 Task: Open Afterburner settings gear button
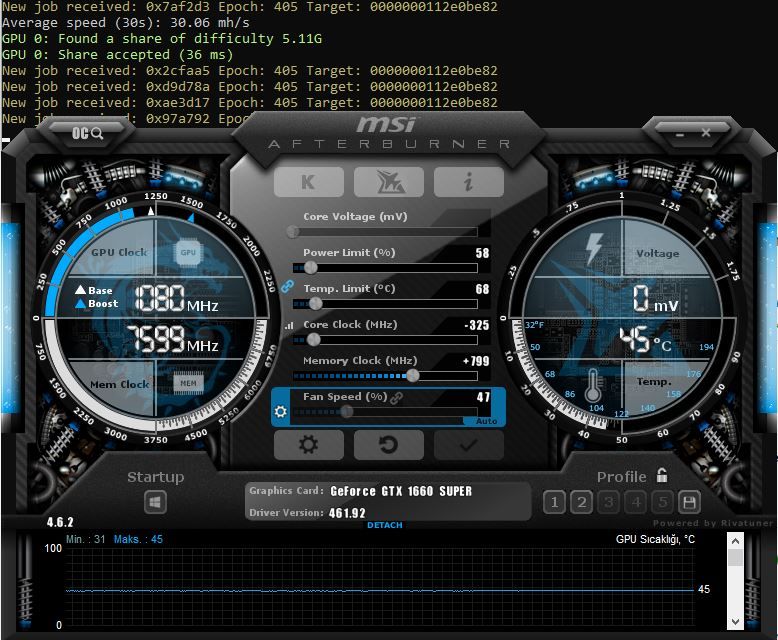(309, 445)
